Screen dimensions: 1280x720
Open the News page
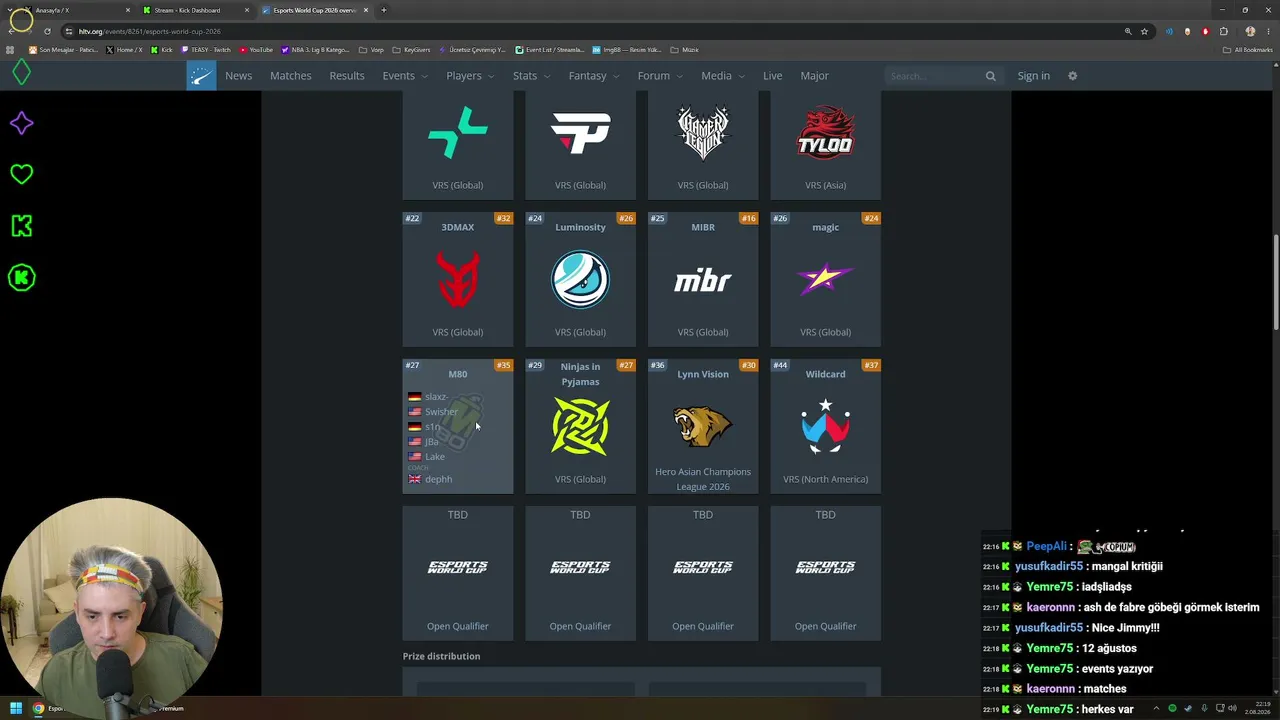click(238, 76)
